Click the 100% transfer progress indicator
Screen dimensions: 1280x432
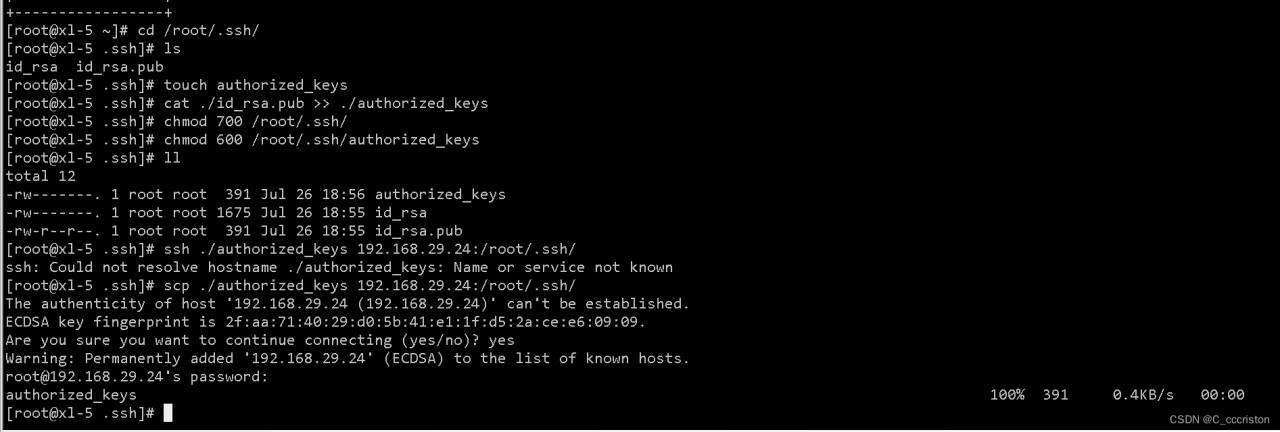(1007, 395)
